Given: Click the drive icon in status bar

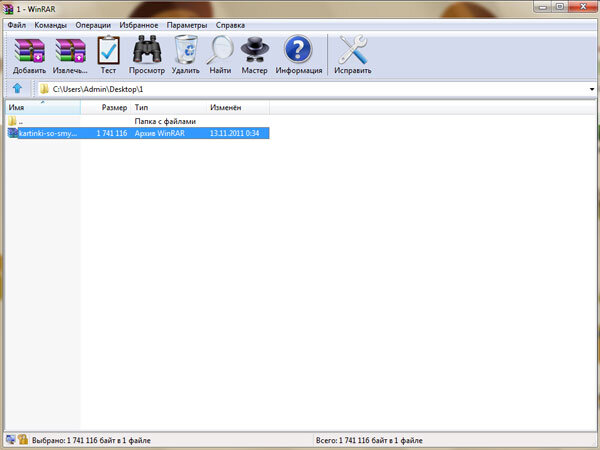Looking at the screenshot, I should point(10,440).
